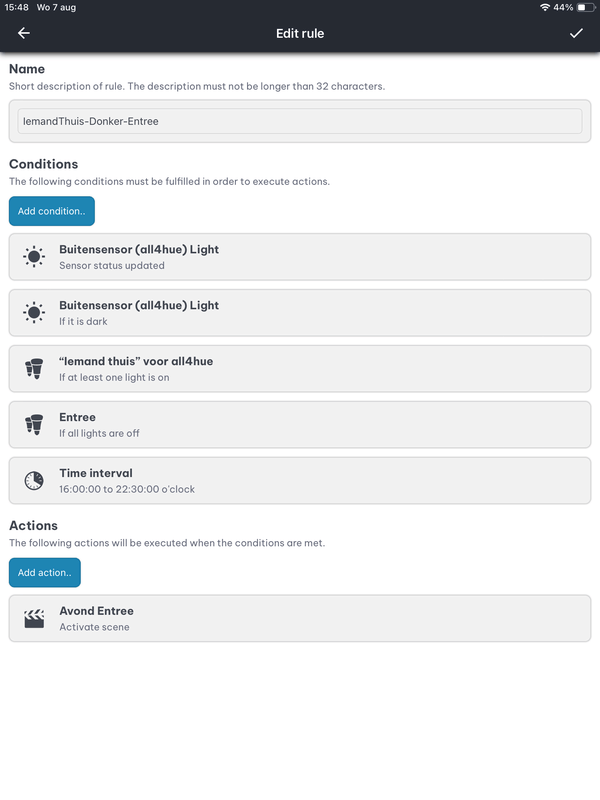Open the If it is dark condition
This screenshot has height=800, width=600.
(x=300, y=313)
